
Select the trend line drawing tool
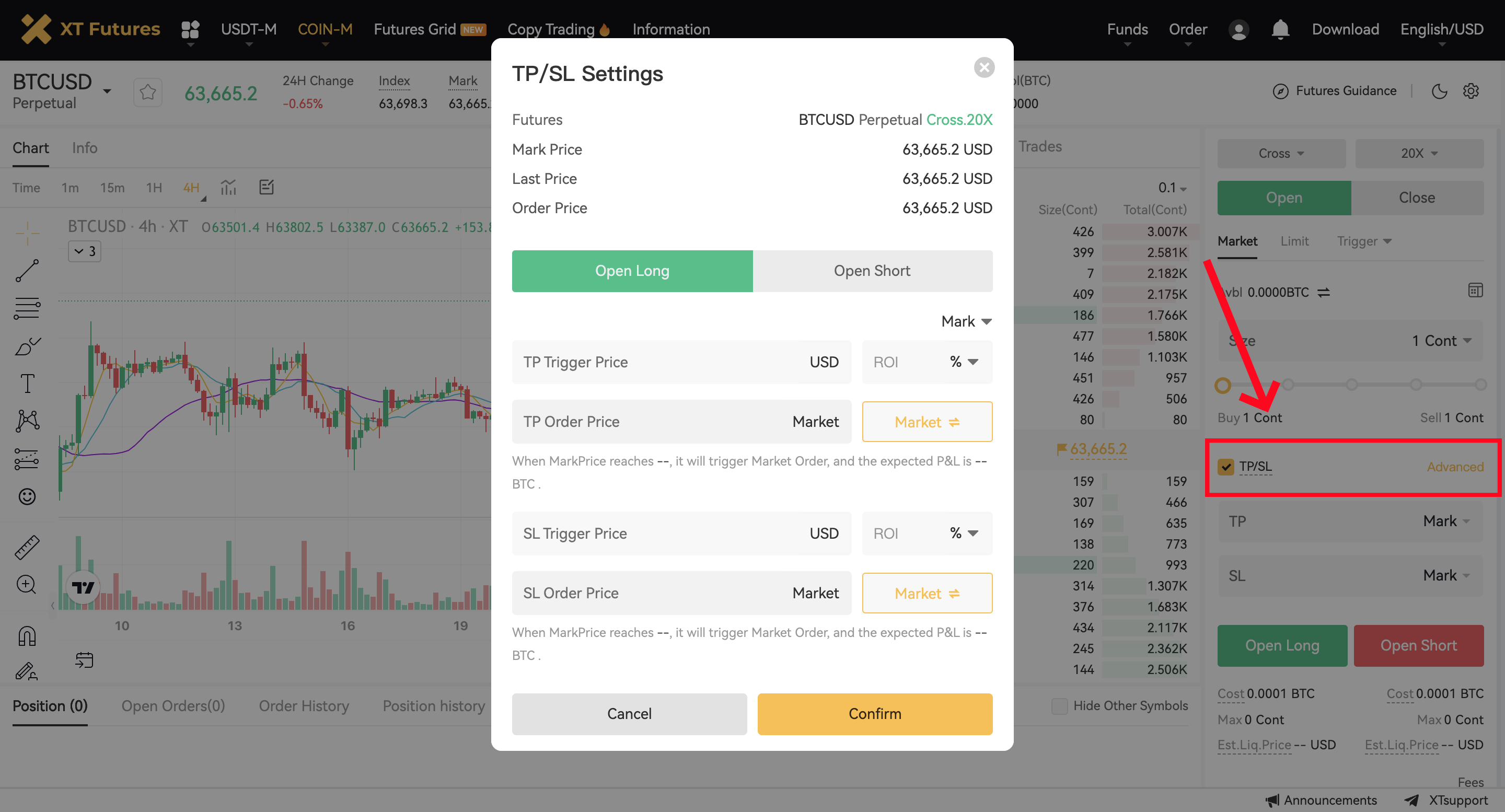pos(27,271)
